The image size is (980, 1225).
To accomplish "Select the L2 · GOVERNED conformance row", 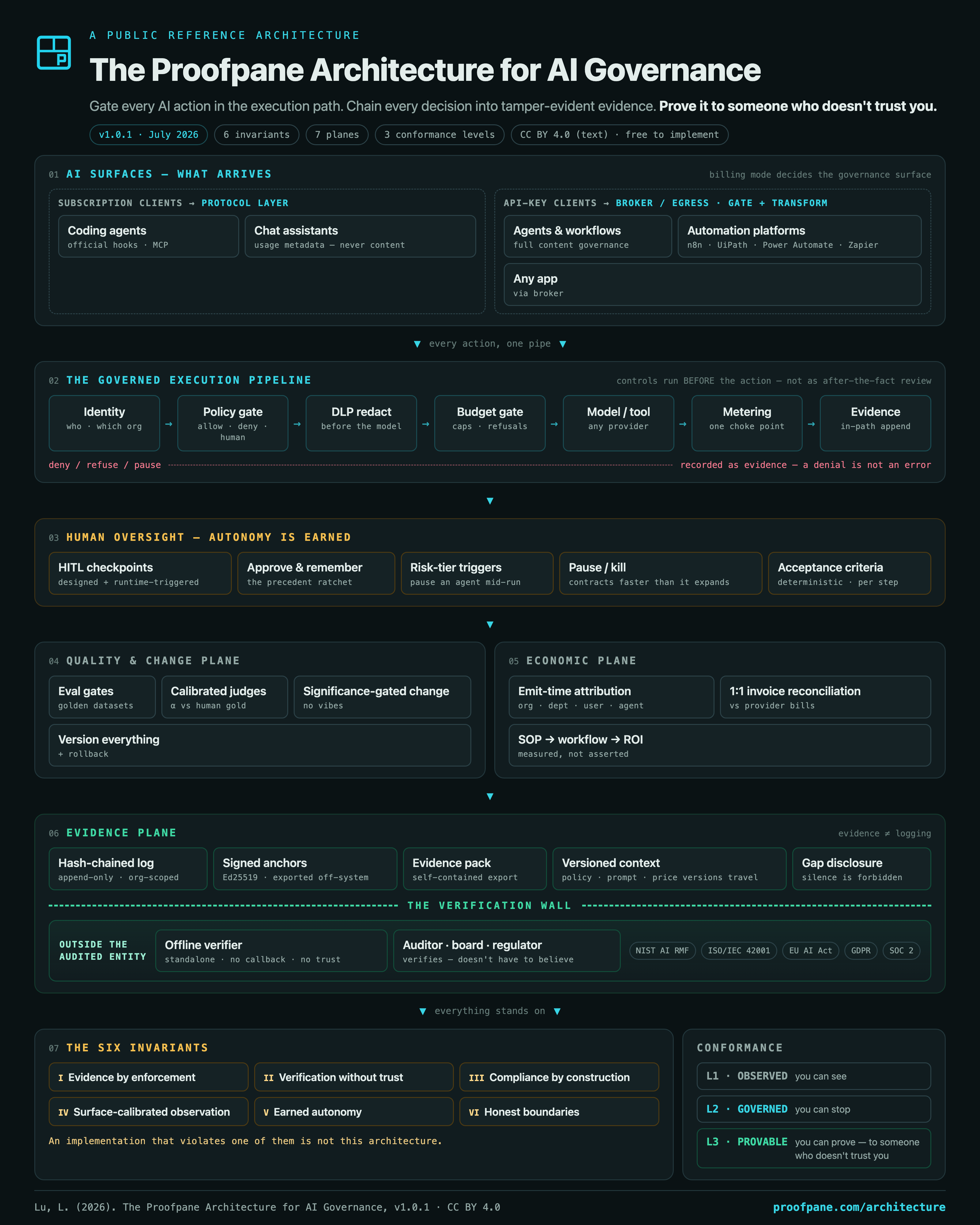I will tap(813, 1109).
